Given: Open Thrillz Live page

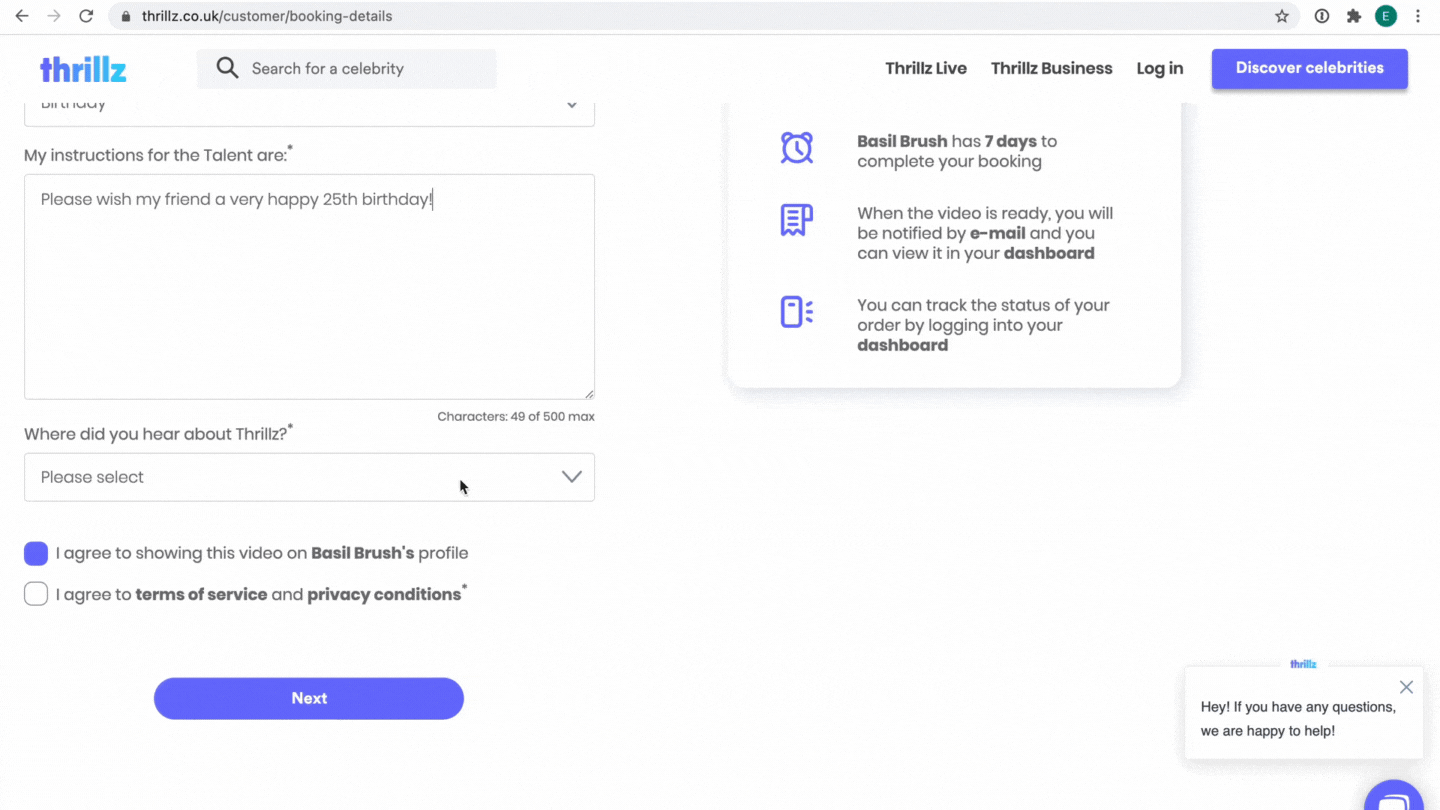Looking at the screenshot, I should pos(926,68).
